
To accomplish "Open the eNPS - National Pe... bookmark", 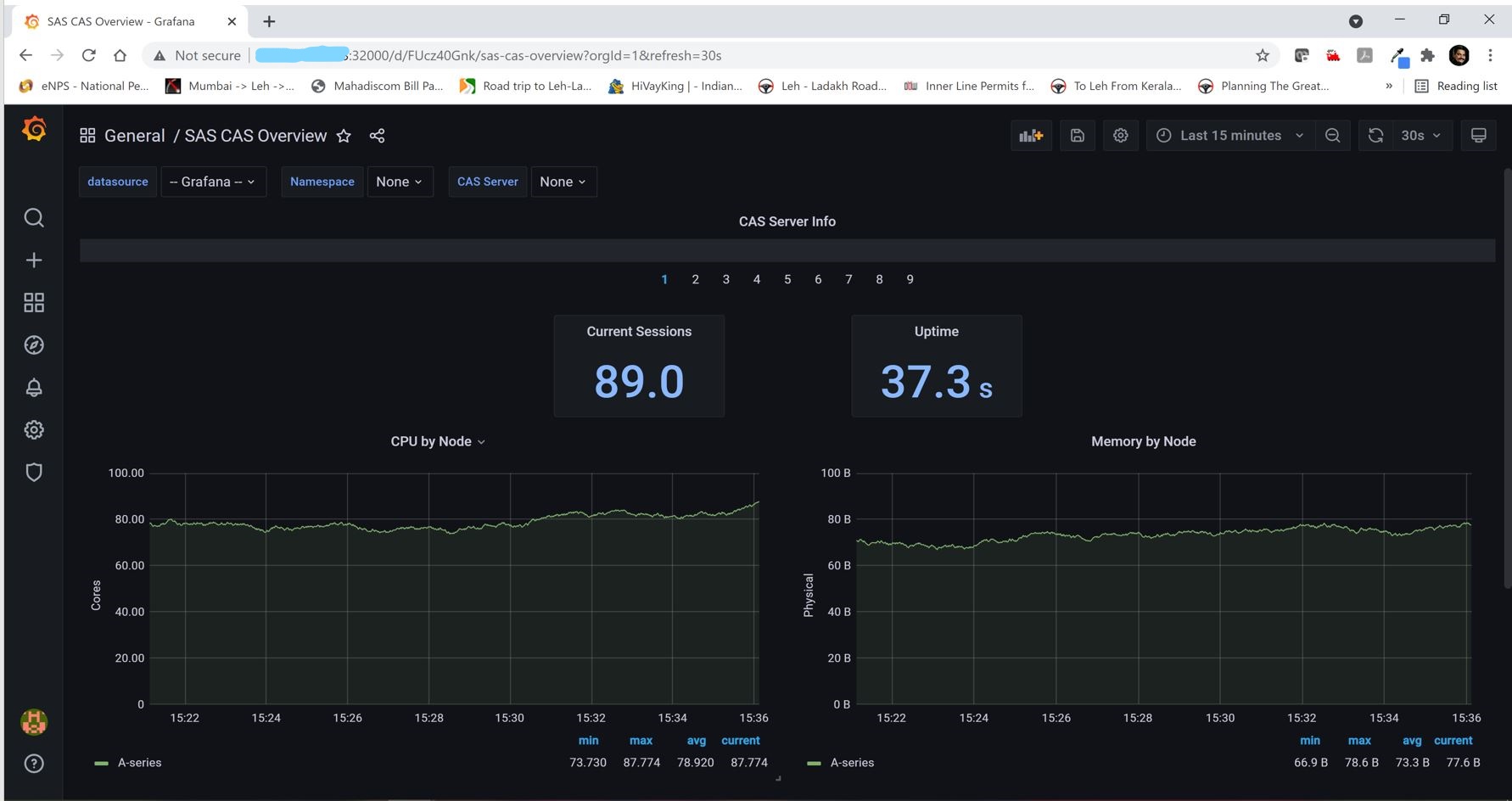I will pyautogui.click(x=84, y=86).
